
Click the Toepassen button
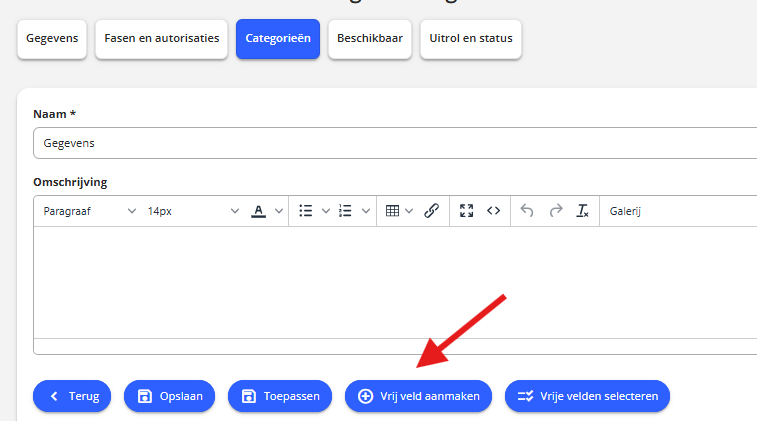tap(280, 396)
